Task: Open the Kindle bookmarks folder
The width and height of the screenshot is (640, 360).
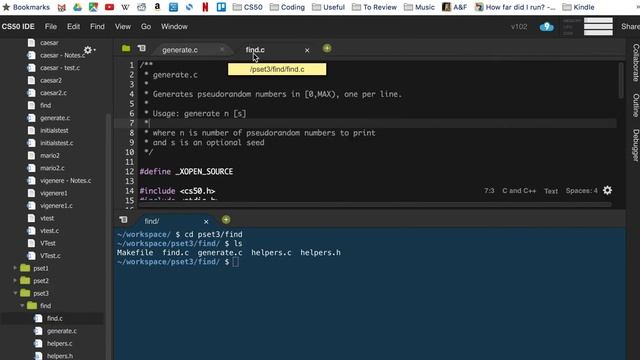Action: [x=578, y=7]
